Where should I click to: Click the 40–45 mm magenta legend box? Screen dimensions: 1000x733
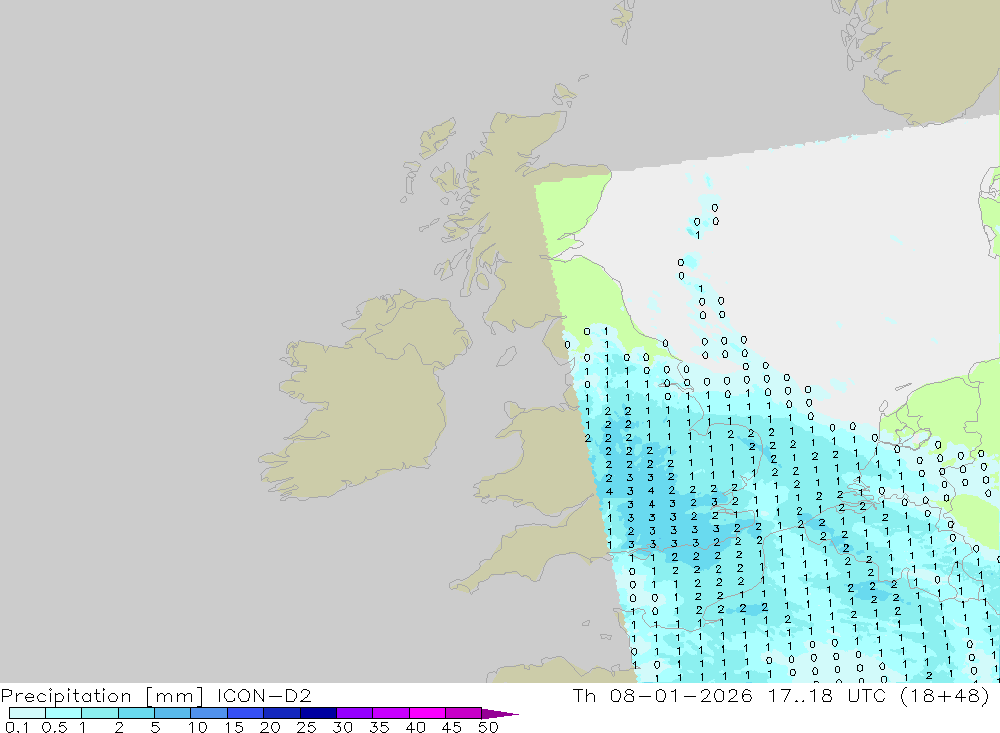[427, 713]
